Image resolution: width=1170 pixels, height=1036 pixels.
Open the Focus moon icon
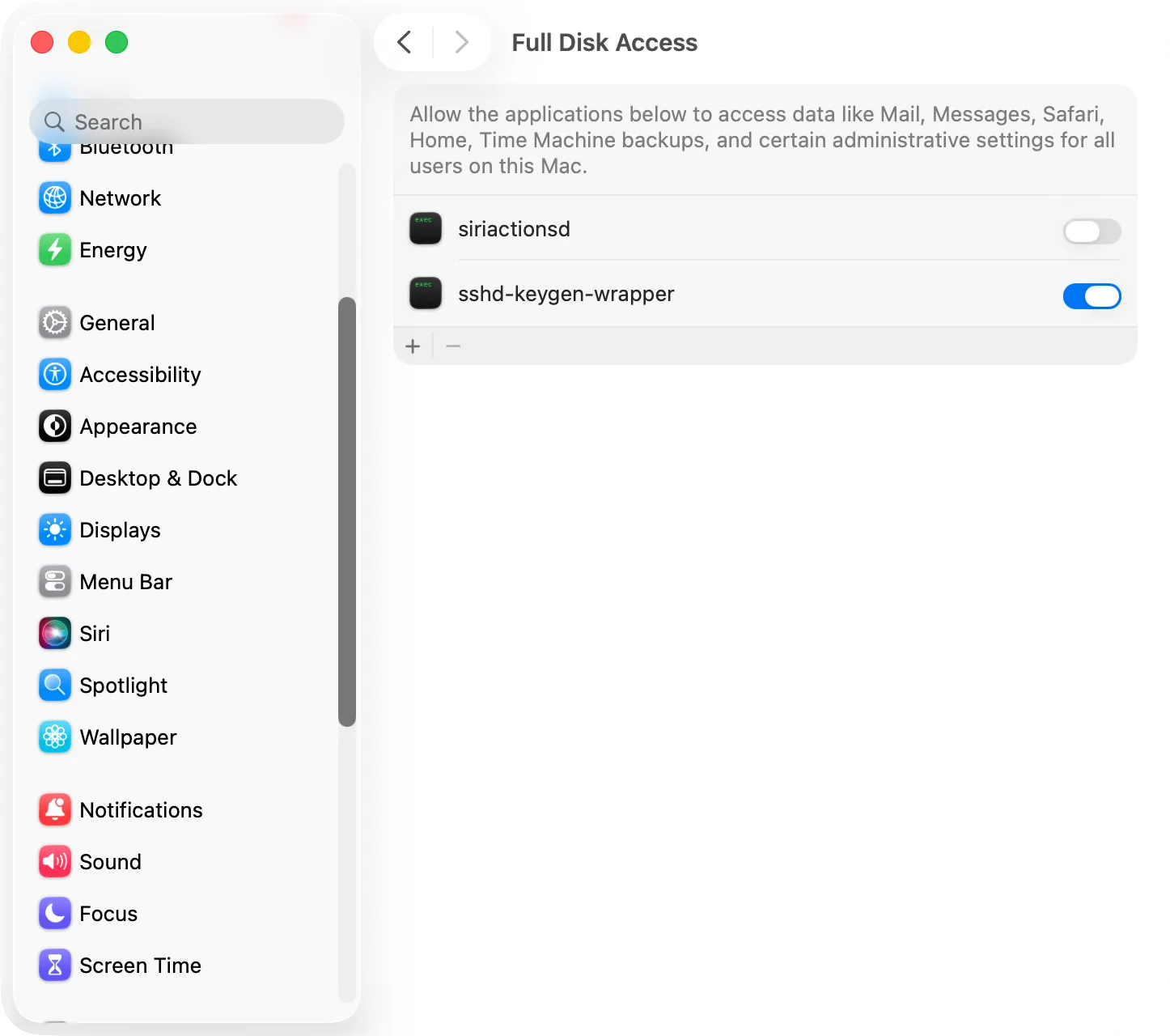pyautogui.click(x=55, y=914)
